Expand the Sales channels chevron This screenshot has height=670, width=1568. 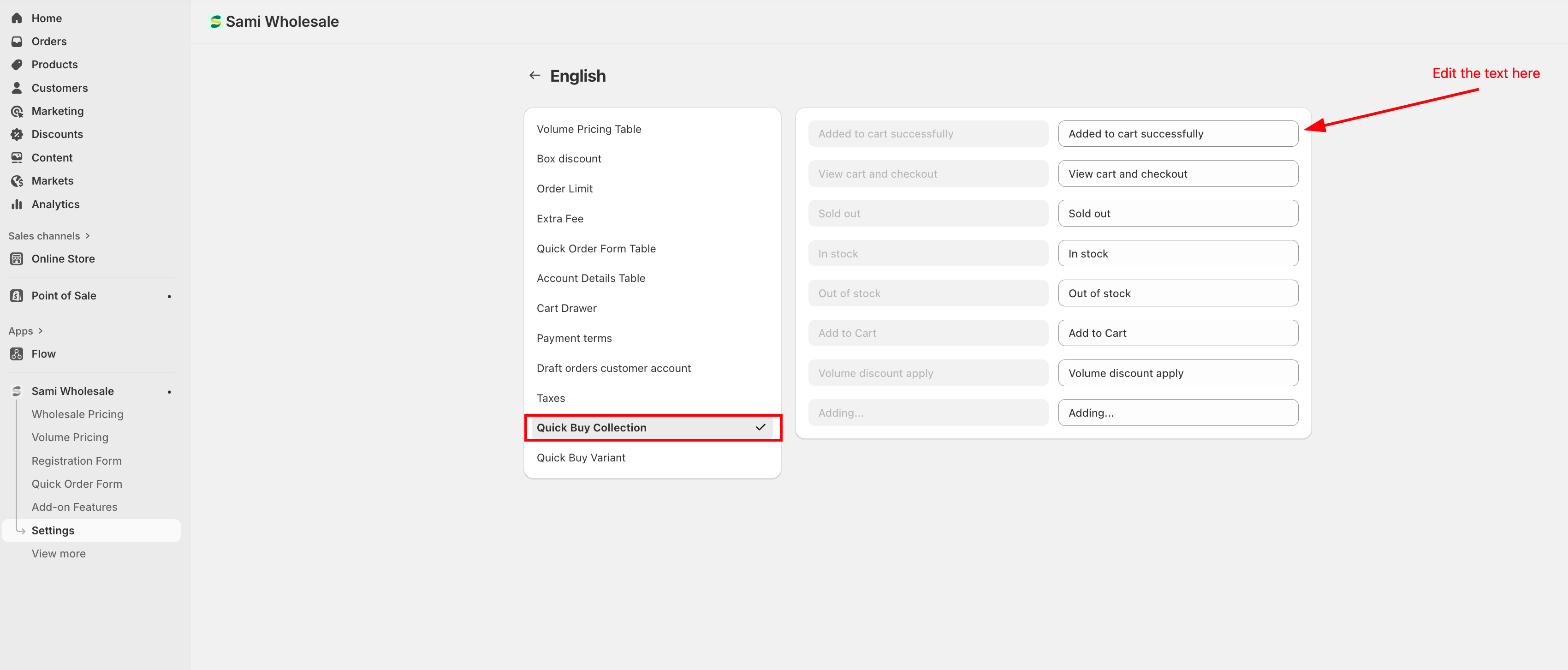coord(88,236)
